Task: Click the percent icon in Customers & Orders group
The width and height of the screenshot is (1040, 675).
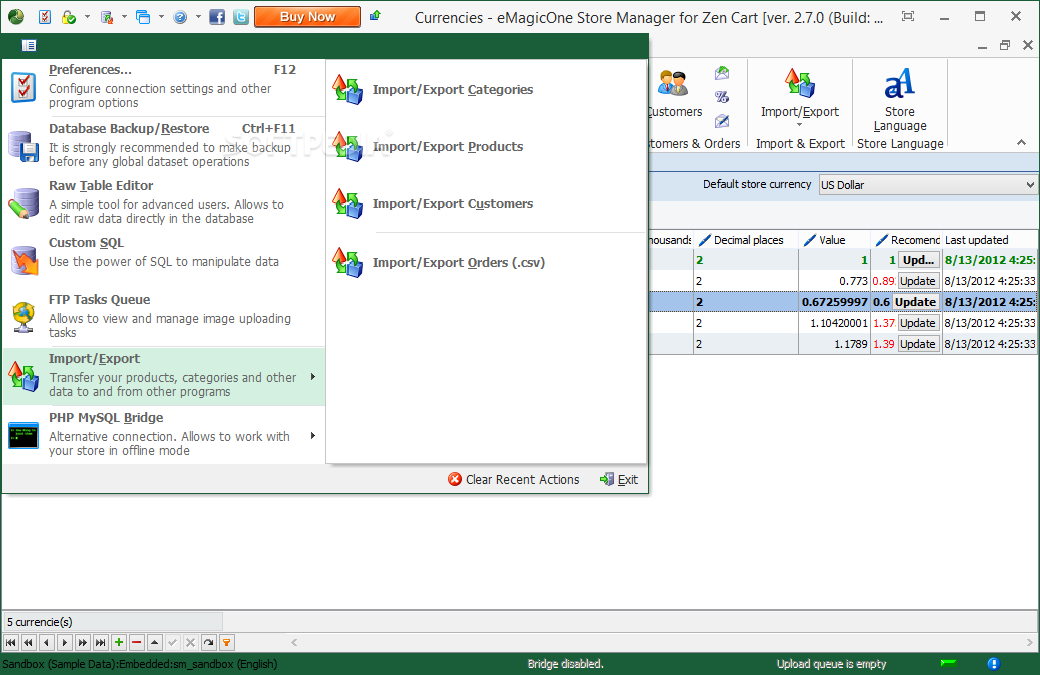Action: (722, 97)
